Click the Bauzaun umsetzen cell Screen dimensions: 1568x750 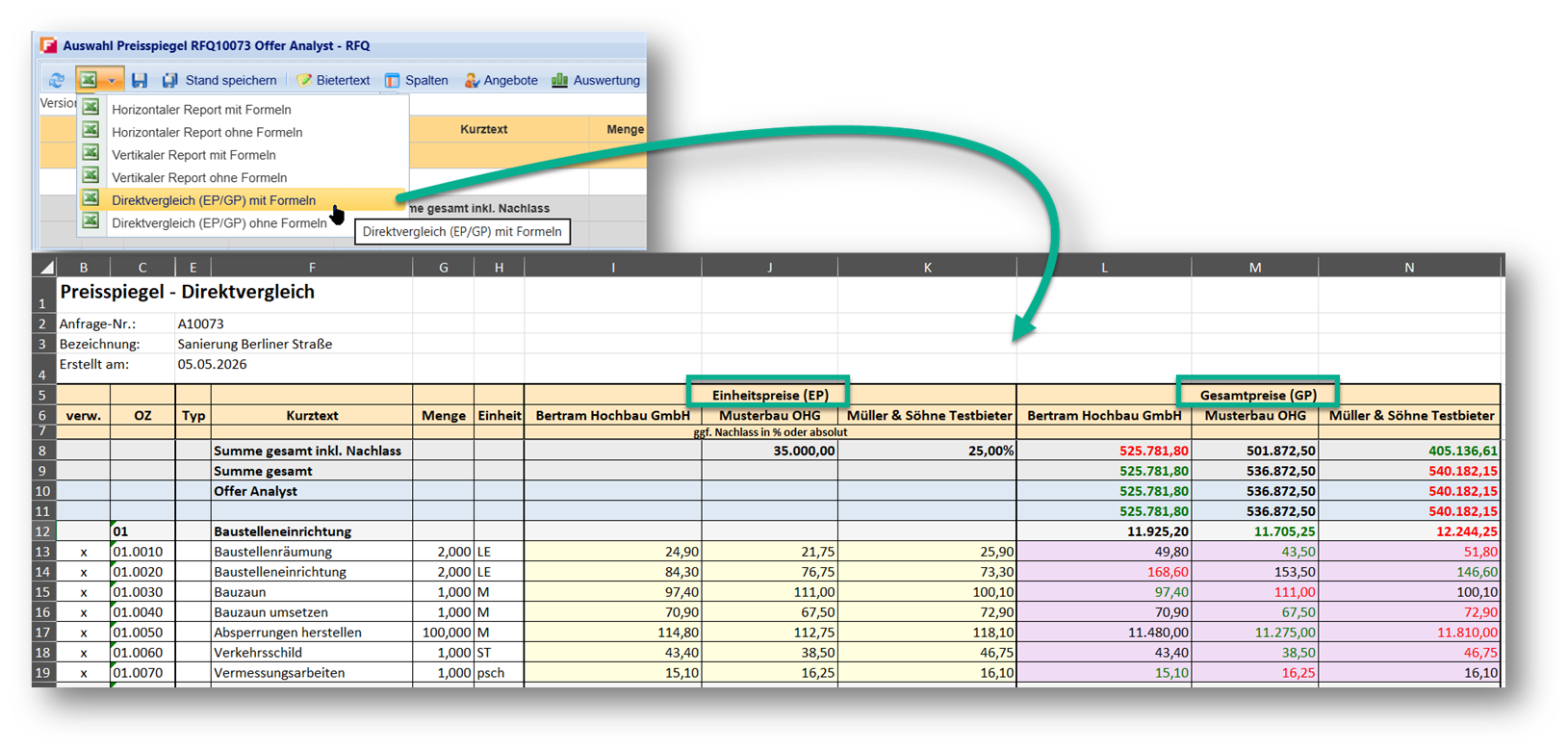(311, 612)
